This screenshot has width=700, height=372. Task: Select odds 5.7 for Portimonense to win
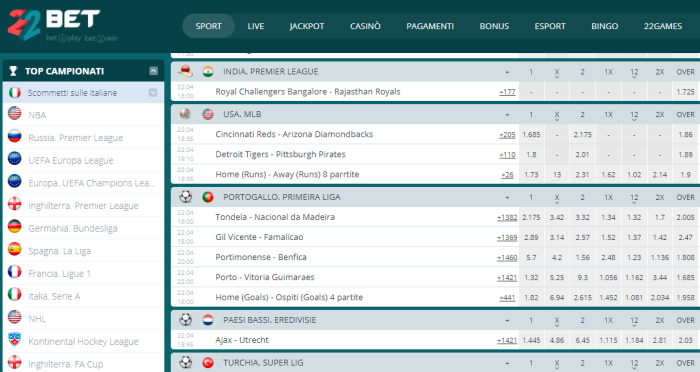[531, 257]
